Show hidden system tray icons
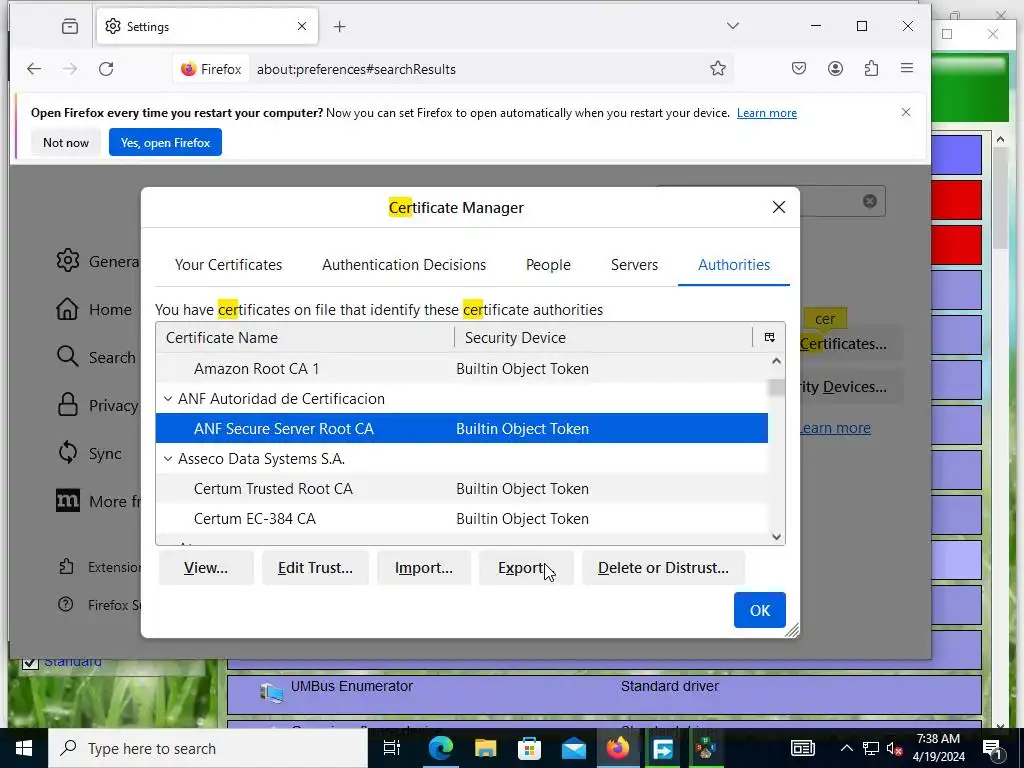This screenshot has height=768, width=1024. 846,748
